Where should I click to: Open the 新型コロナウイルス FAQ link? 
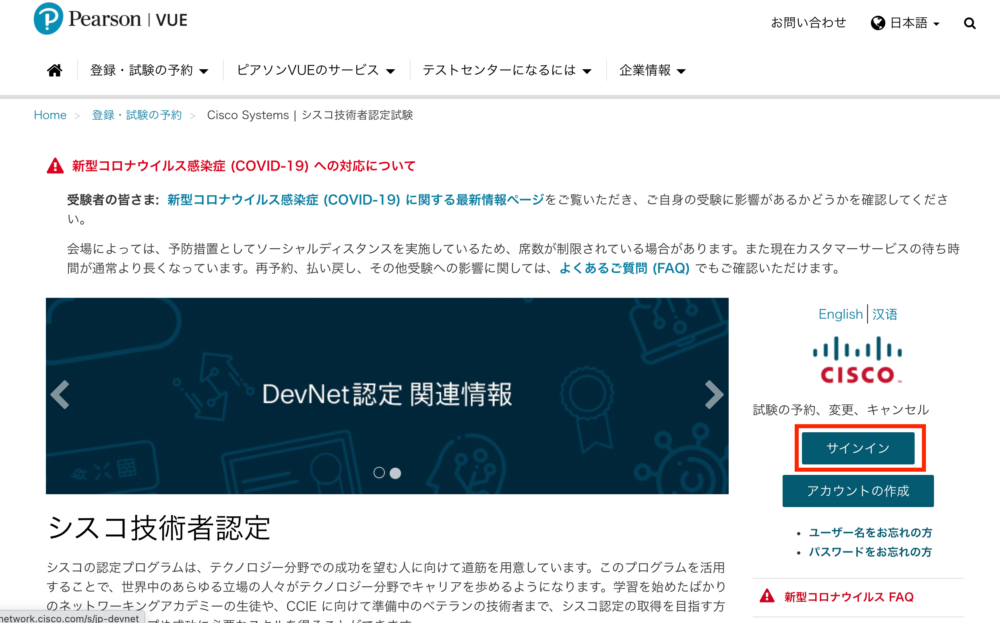tap(848, 597)
